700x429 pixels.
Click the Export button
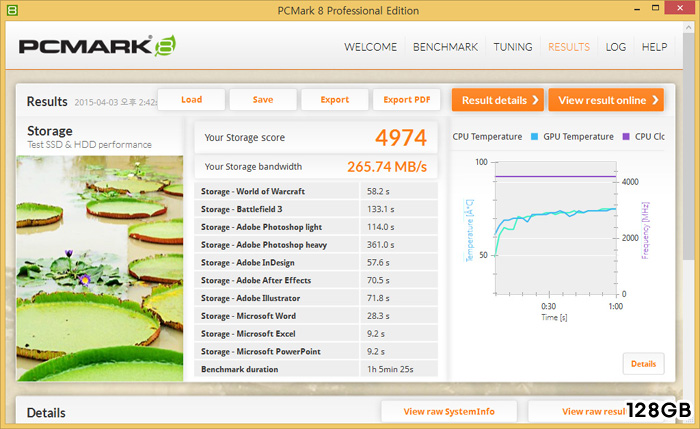pyautogui.click(x=334, y=100)
